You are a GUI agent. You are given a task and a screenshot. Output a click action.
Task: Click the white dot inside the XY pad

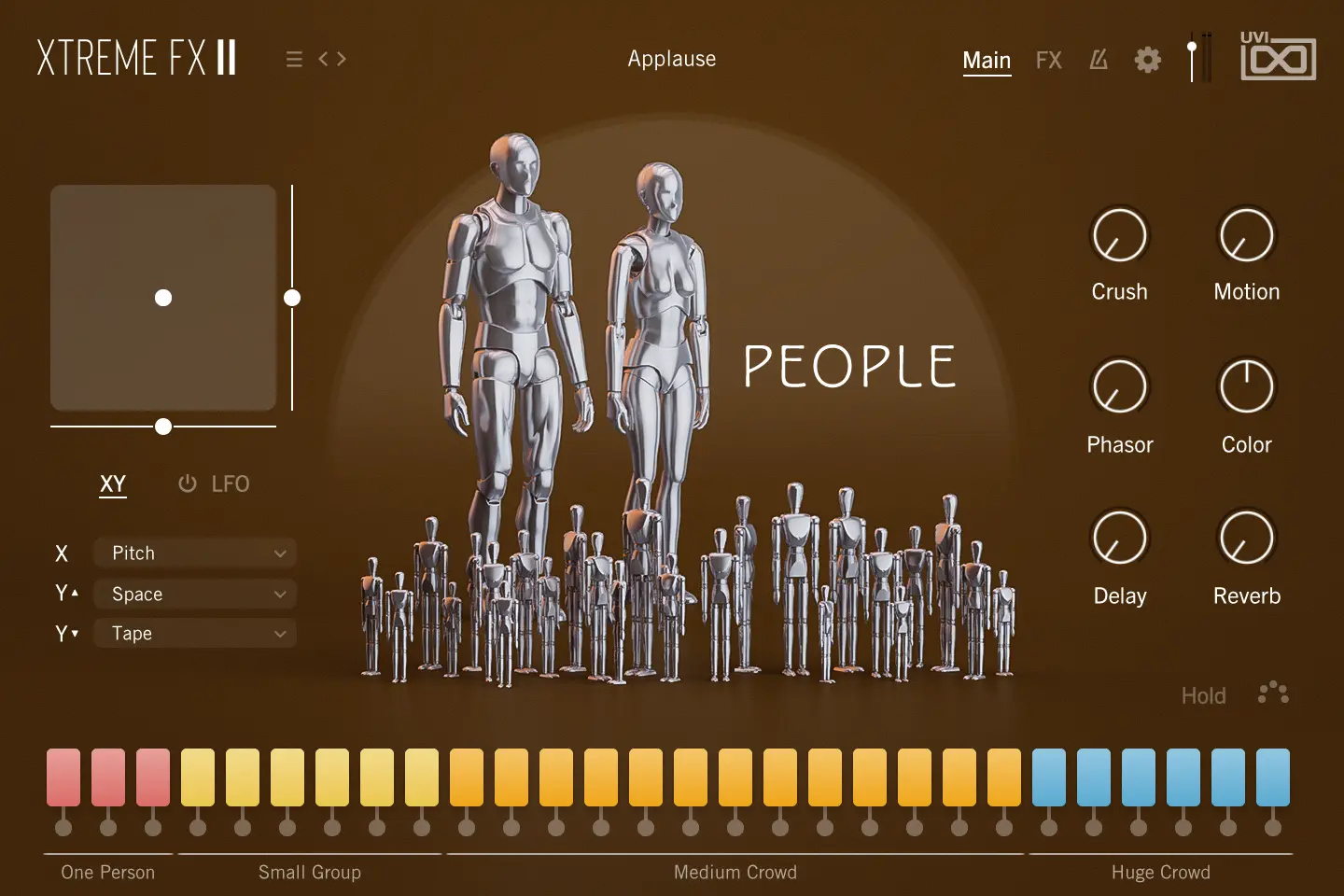click(x=163, y=298)
